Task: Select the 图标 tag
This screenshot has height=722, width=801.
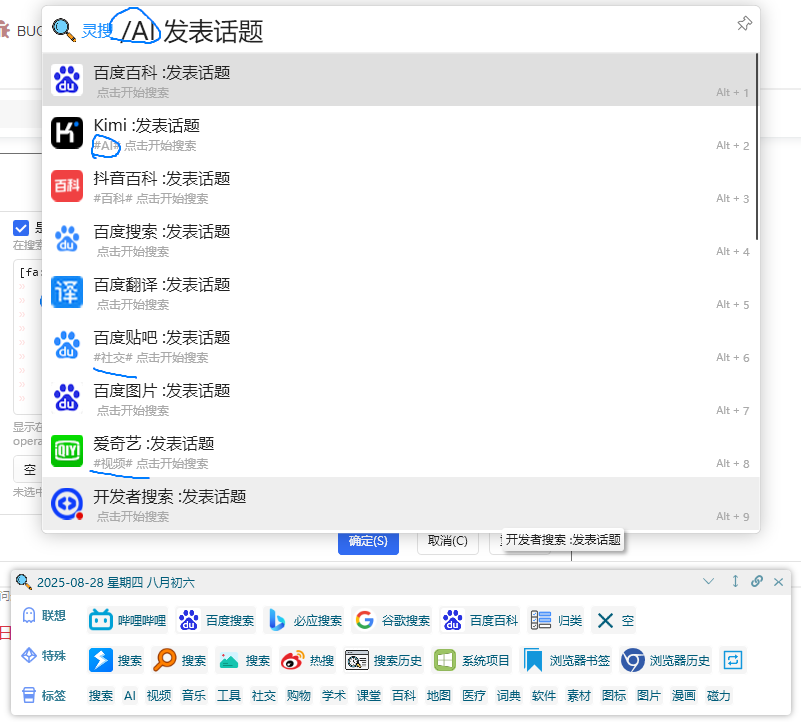Action: (x=614, y=695)
